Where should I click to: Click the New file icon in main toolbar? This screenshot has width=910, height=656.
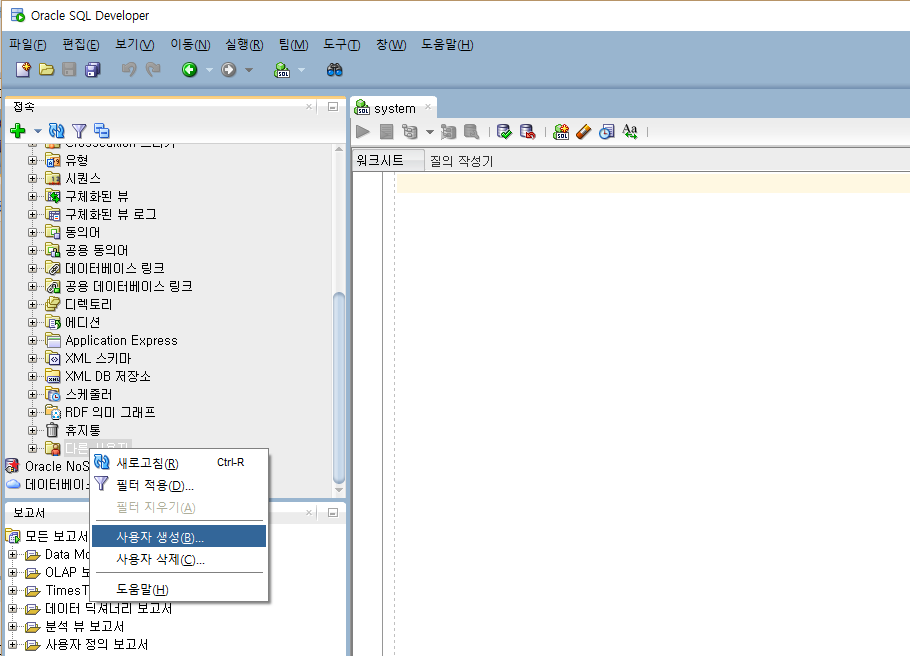click(x=23, y=70)
